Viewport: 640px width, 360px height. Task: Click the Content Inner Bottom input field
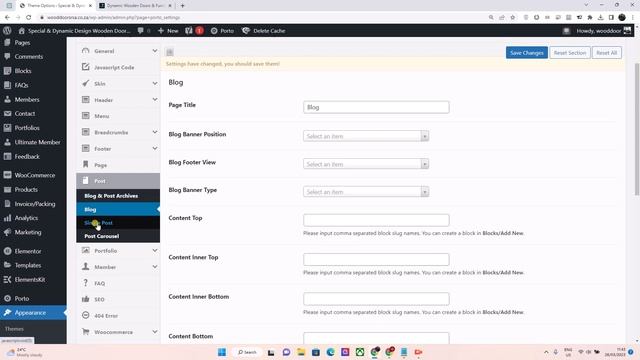376,299
